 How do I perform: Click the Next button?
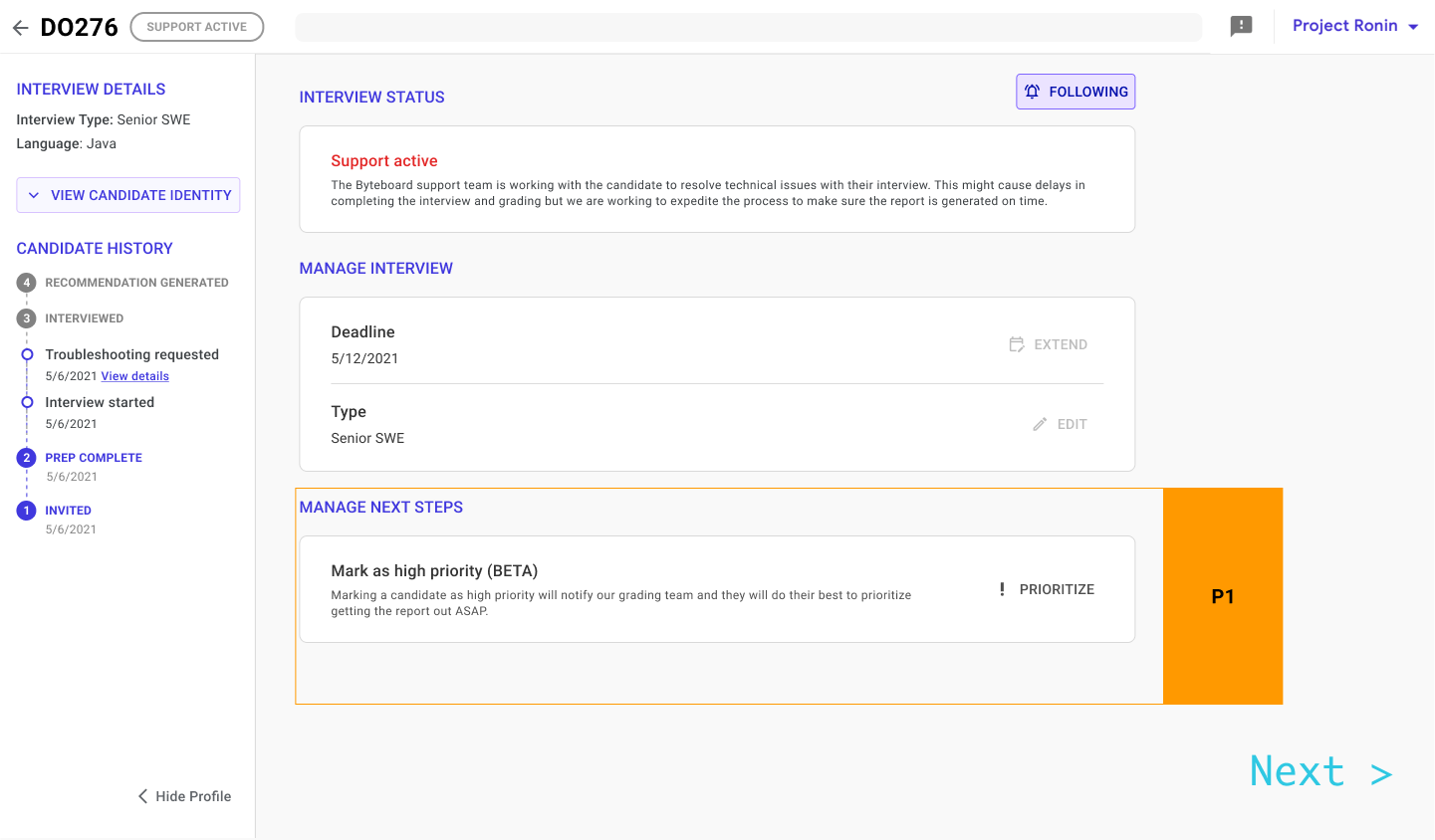pyautogui.click(x=1319, y=772)
